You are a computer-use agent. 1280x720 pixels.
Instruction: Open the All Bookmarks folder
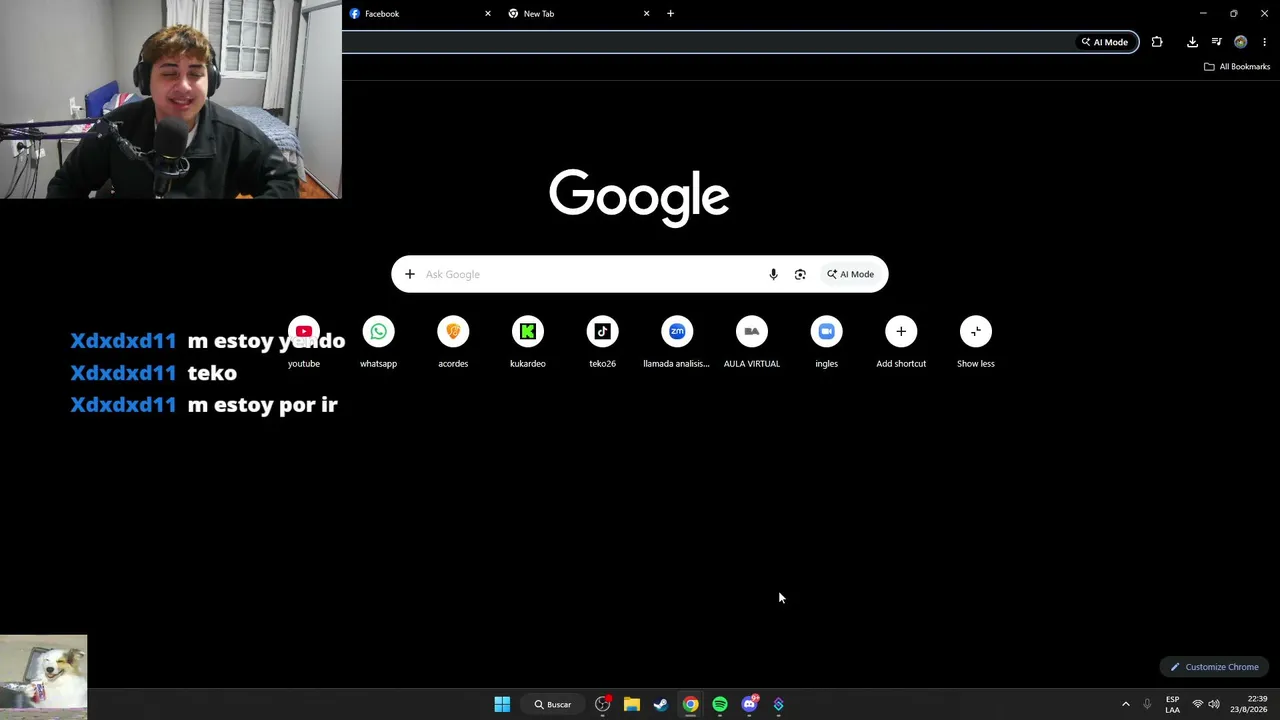coord(1237,67)
